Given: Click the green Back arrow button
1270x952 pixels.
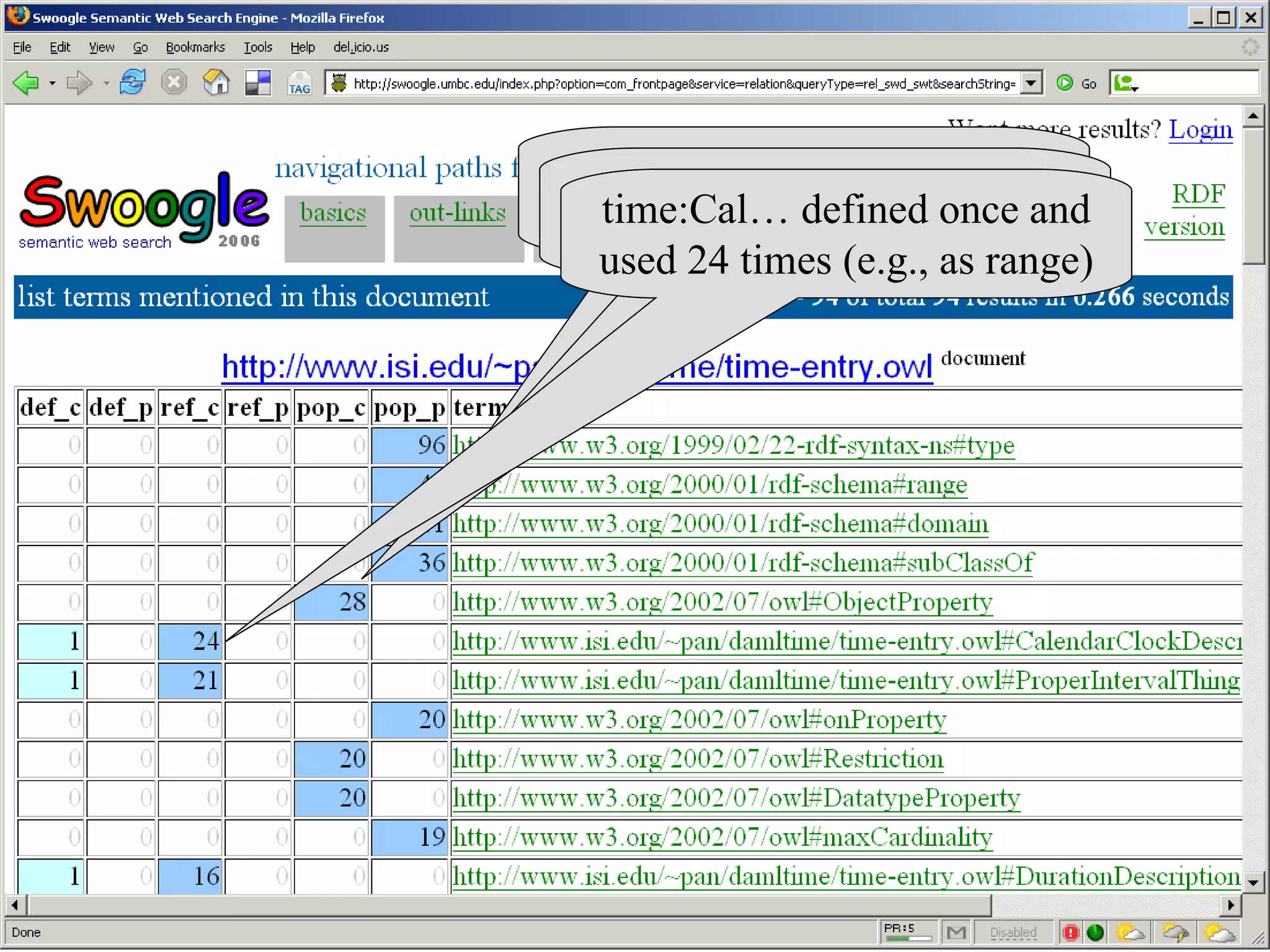Looking at the screenshot, I should click(26, 82).
